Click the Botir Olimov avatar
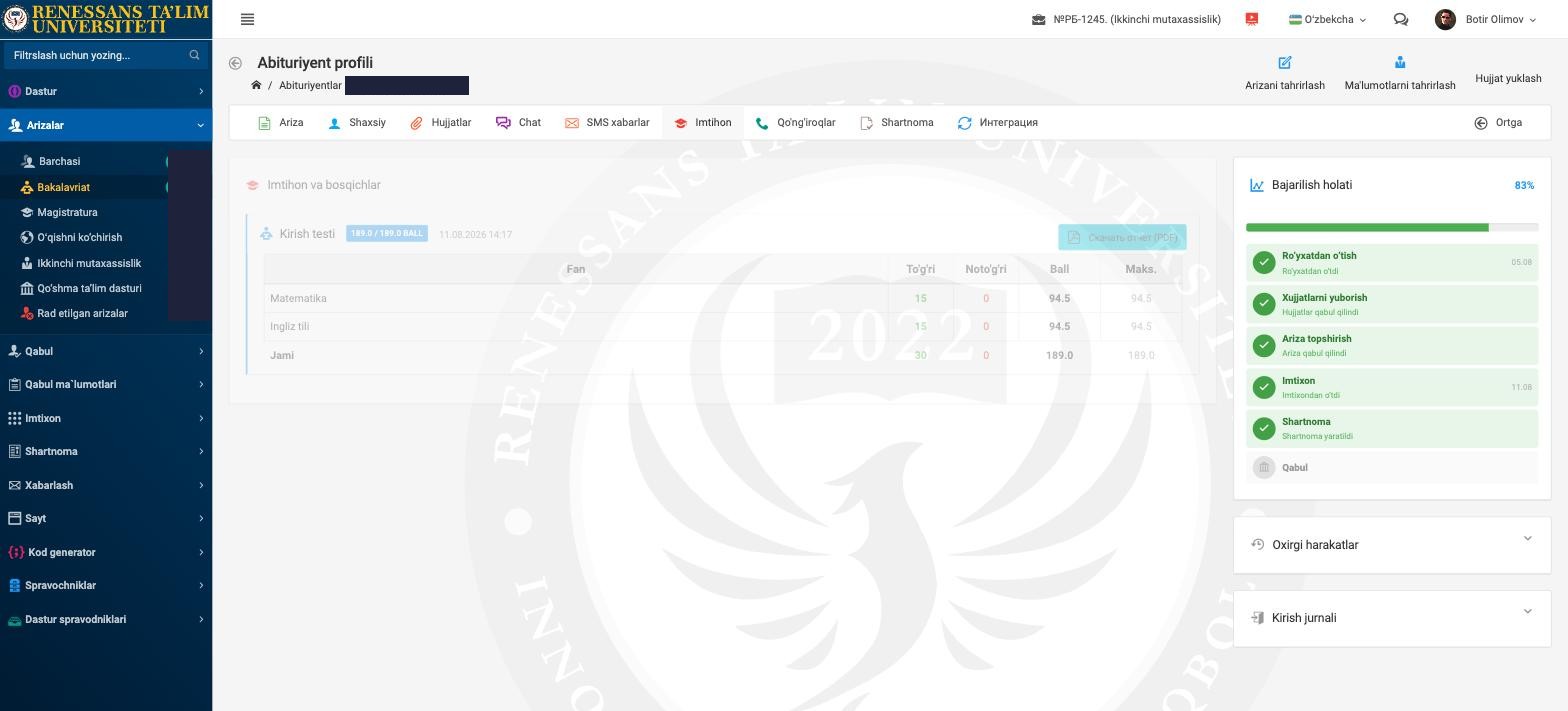Viewport: 1568px width, 711px height. (1445, 19)
